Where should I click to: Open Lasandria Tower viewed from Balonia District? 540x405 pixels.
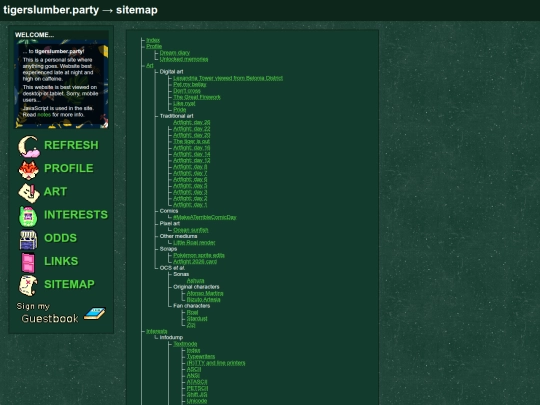pyautogui.click(x=228, y=78)
